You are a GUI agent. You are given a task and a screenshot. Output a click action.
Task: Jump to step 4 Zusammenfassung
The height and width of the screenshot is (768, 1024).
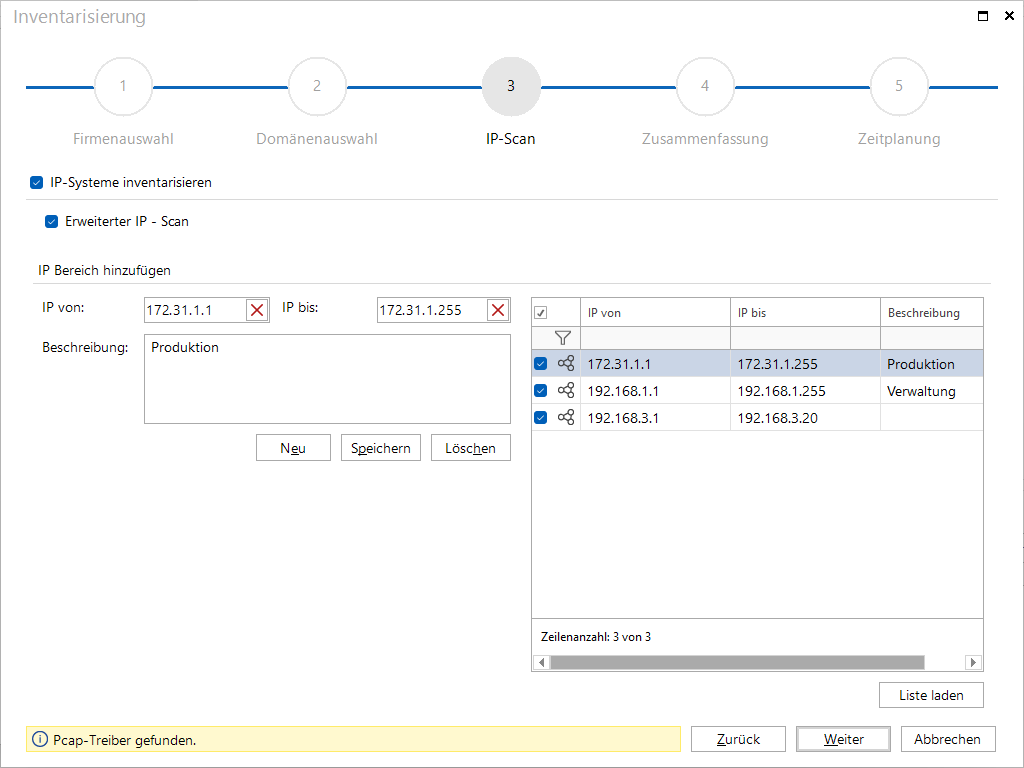[705, 86]
